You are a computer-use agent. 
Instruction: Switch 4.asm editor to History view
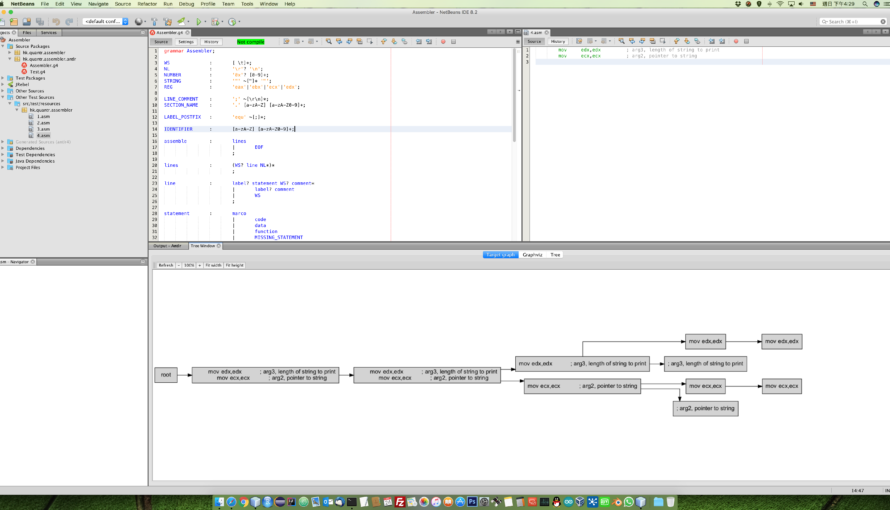click(x=557, y=41)
